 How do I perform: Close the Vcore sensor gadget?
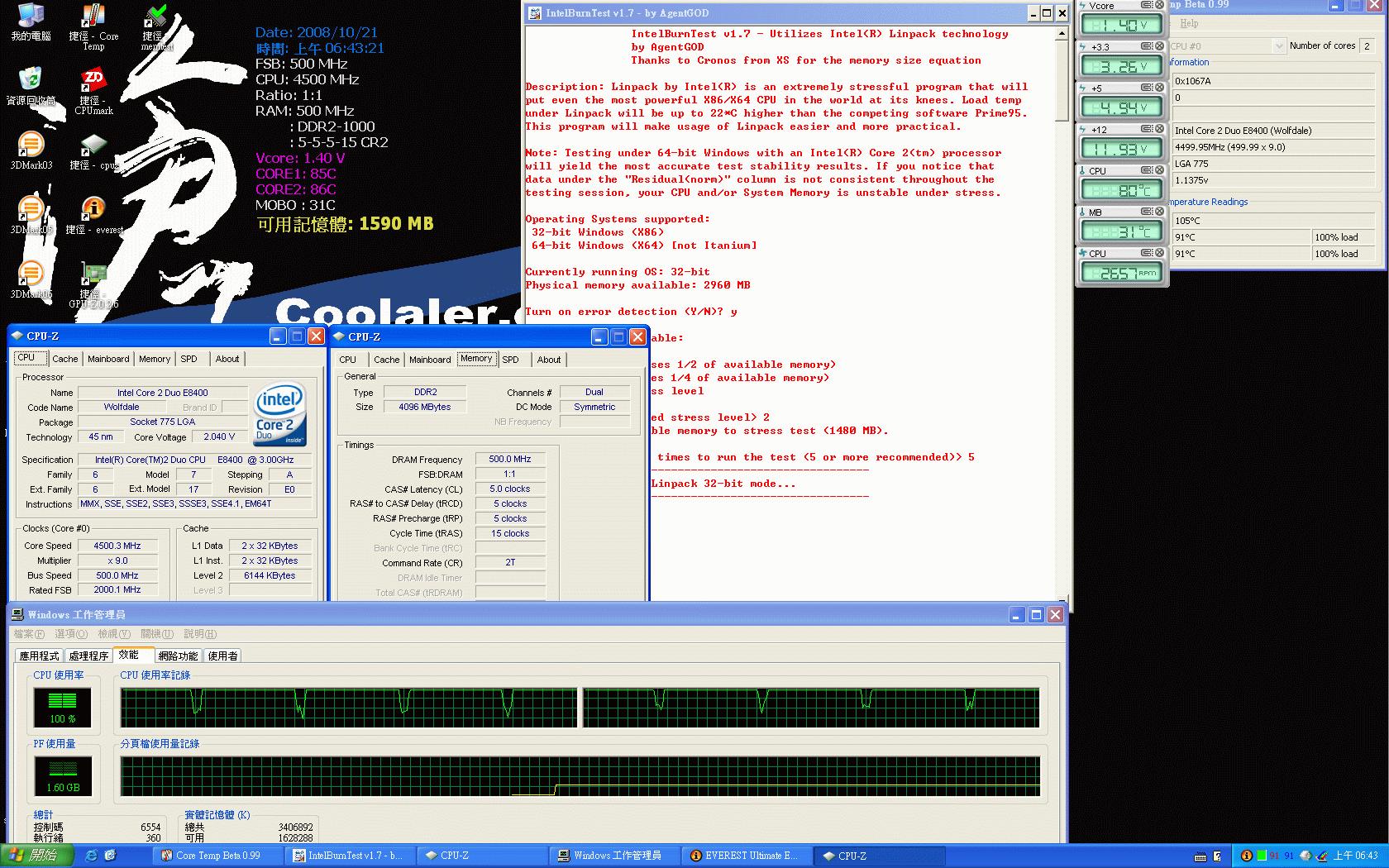(x=1159, y=5)
